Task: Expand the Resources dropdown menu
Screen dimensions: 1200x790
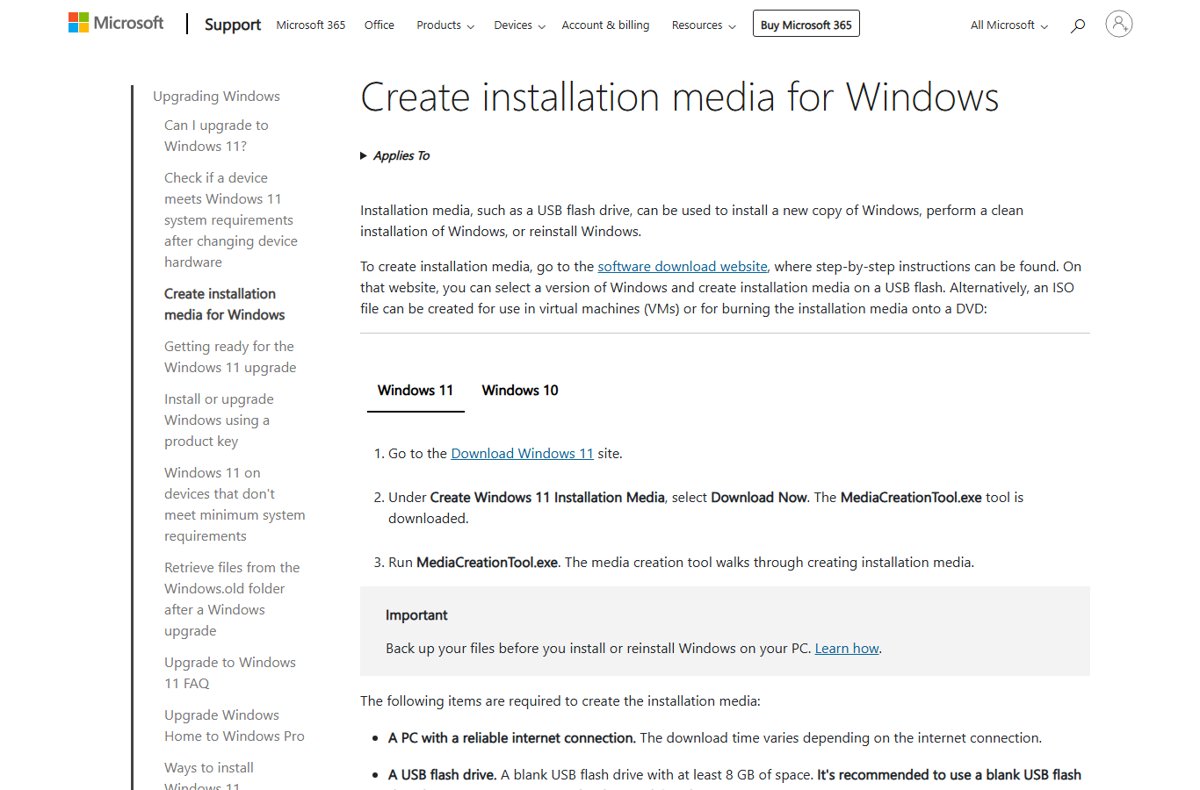Action: coord(703,25)
